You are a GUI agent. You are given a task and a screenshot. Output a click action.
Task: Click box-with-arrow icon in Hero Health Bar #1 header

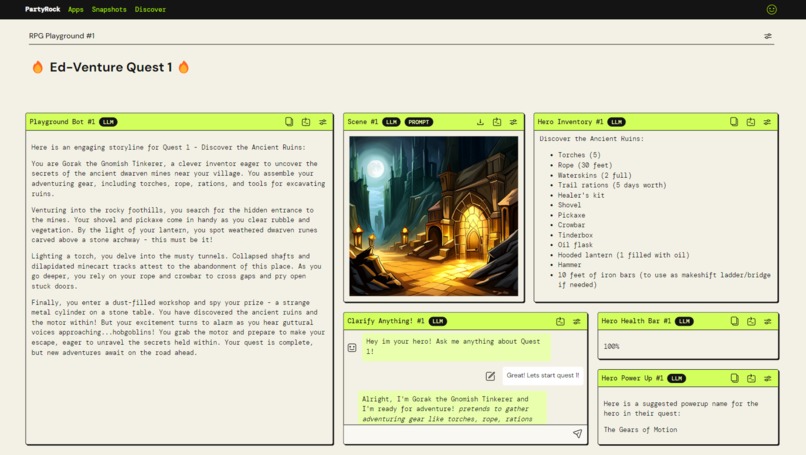[752, 321]
